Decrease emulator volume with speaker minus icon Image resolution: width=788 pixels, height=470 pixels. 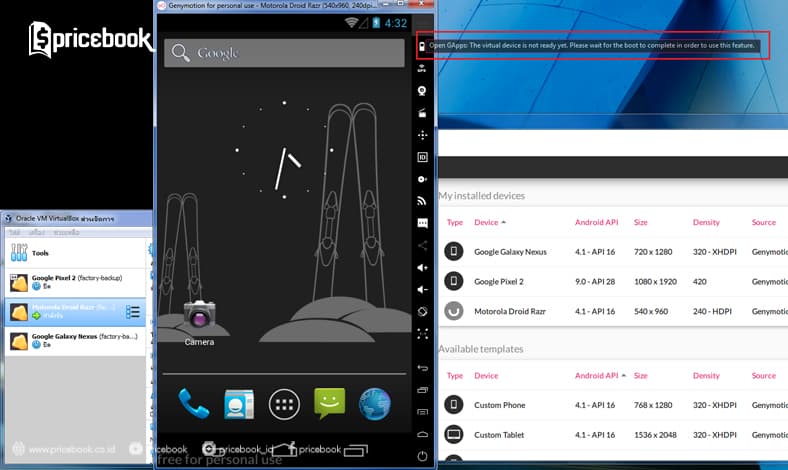point(422,290)
